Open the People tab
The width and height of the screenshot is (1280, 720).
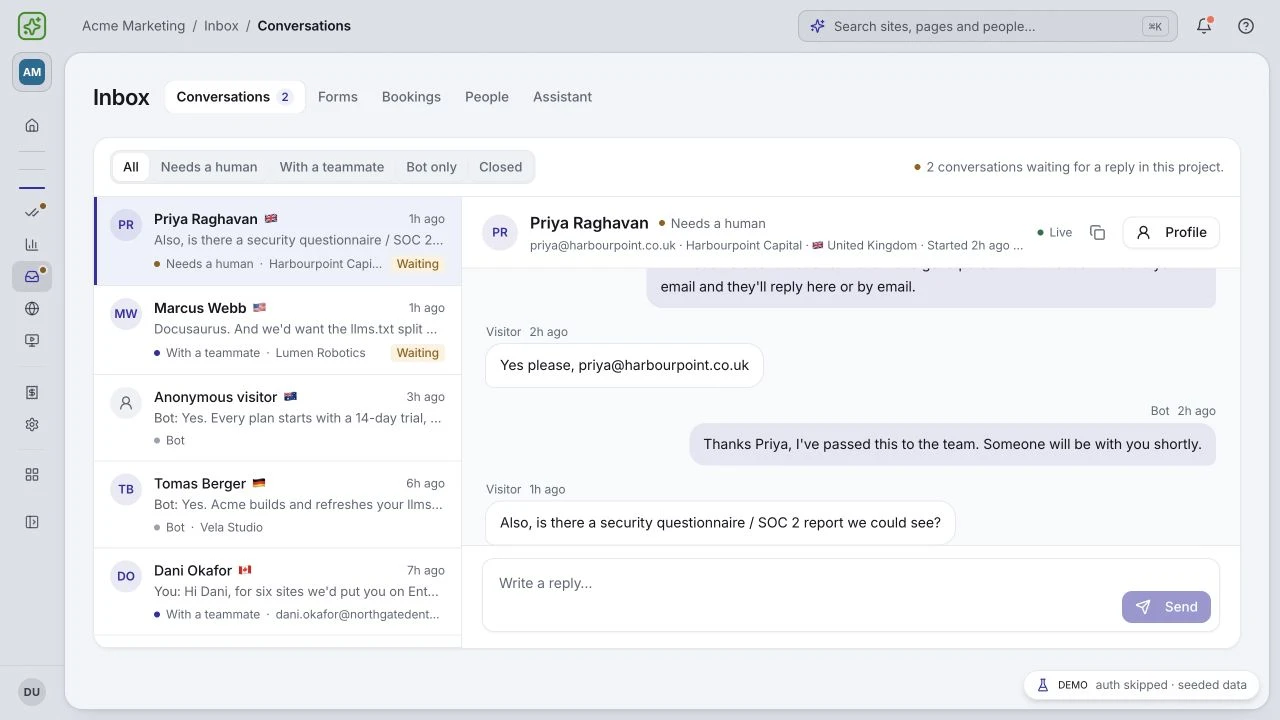(x=487, y=97)
